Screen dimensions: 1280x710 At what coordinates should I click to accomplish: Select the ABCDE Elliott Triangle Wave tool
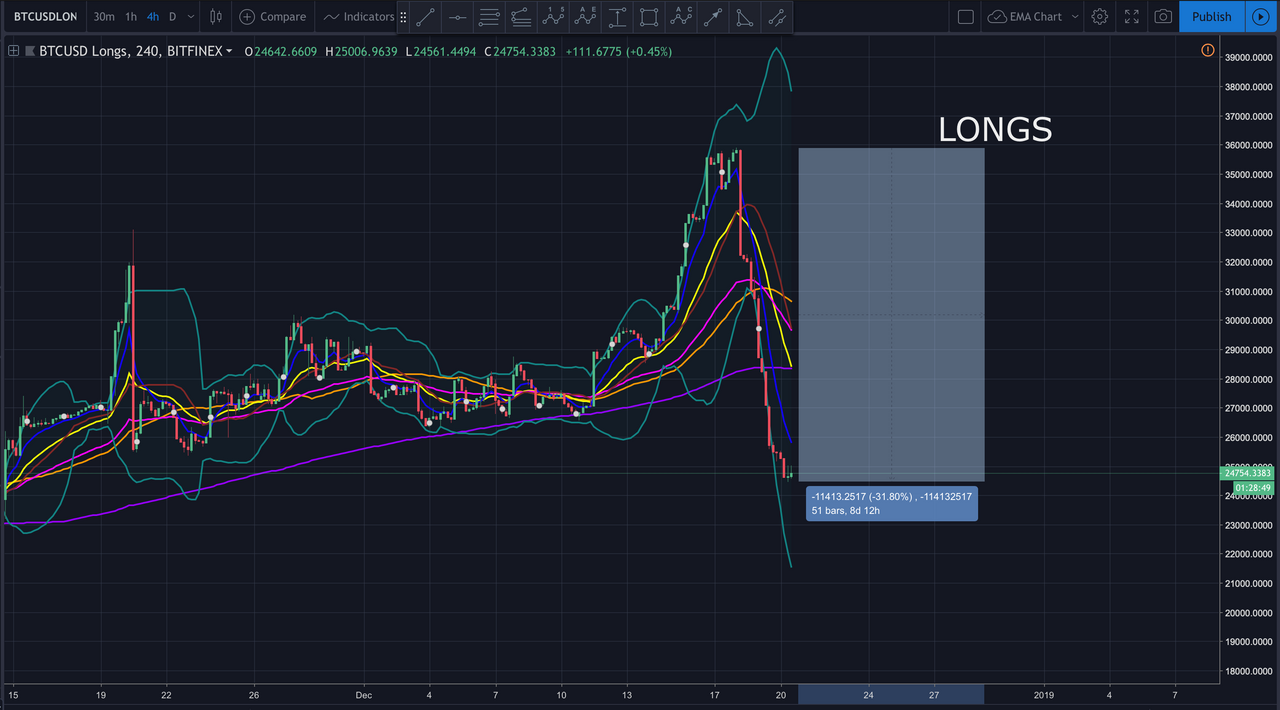585,17
